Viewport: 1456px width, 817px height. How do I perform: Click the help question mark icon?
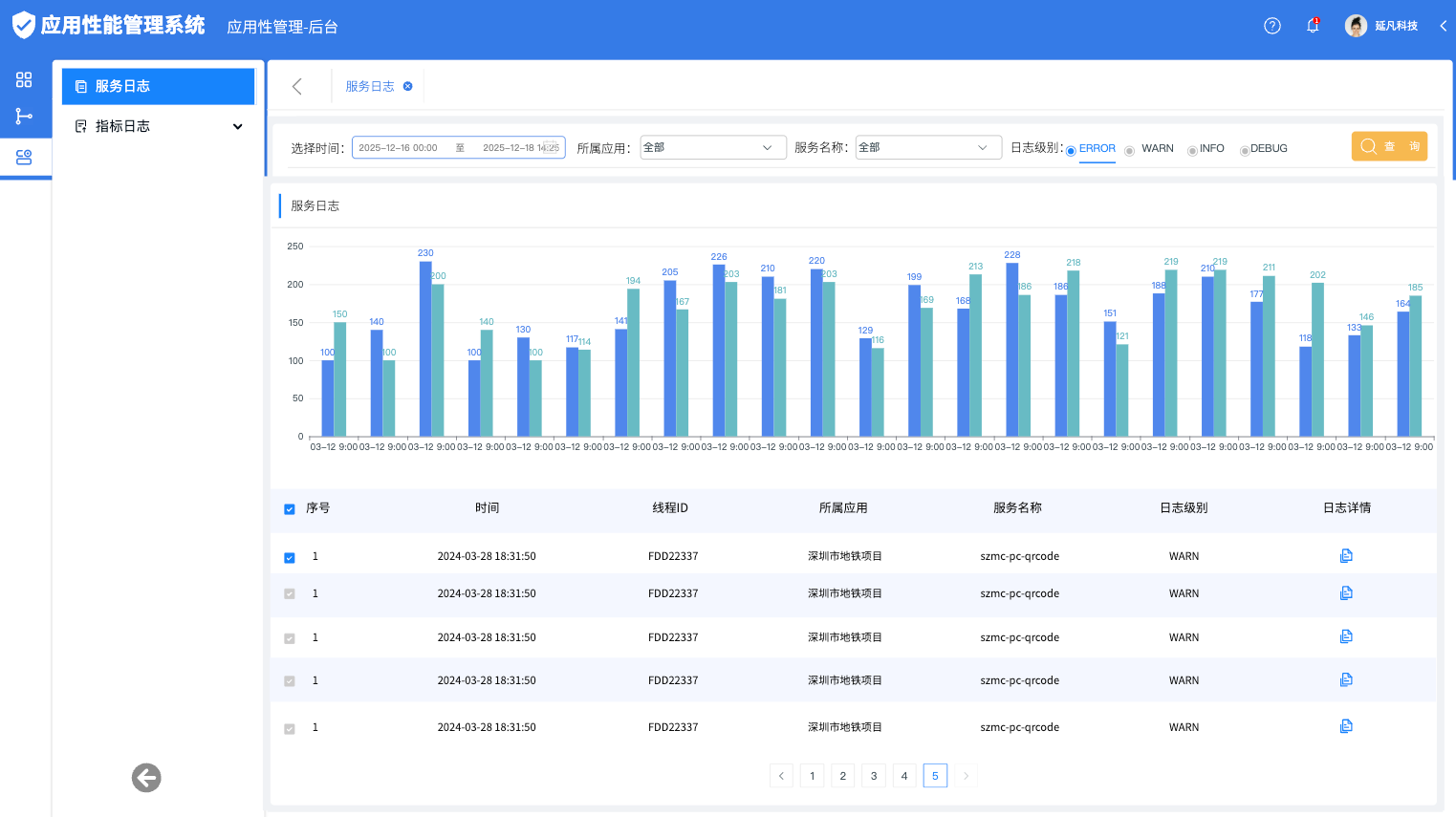coord(1271,26)
